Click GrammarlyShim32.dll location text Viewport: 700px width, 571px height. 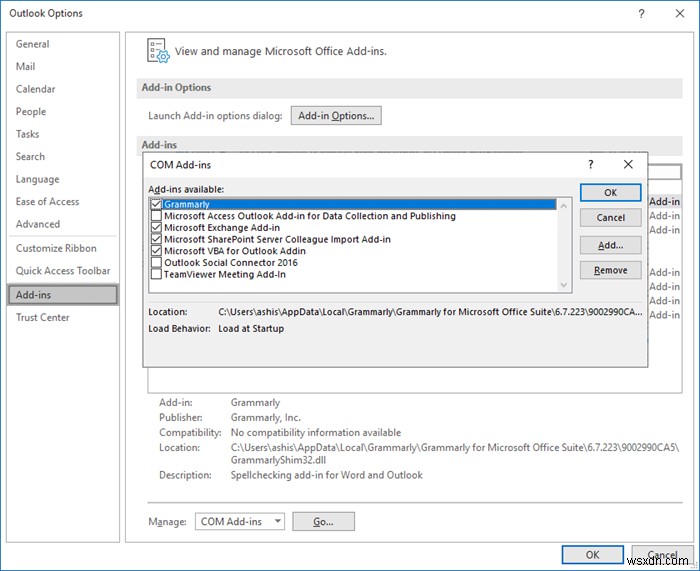point(278,460)
